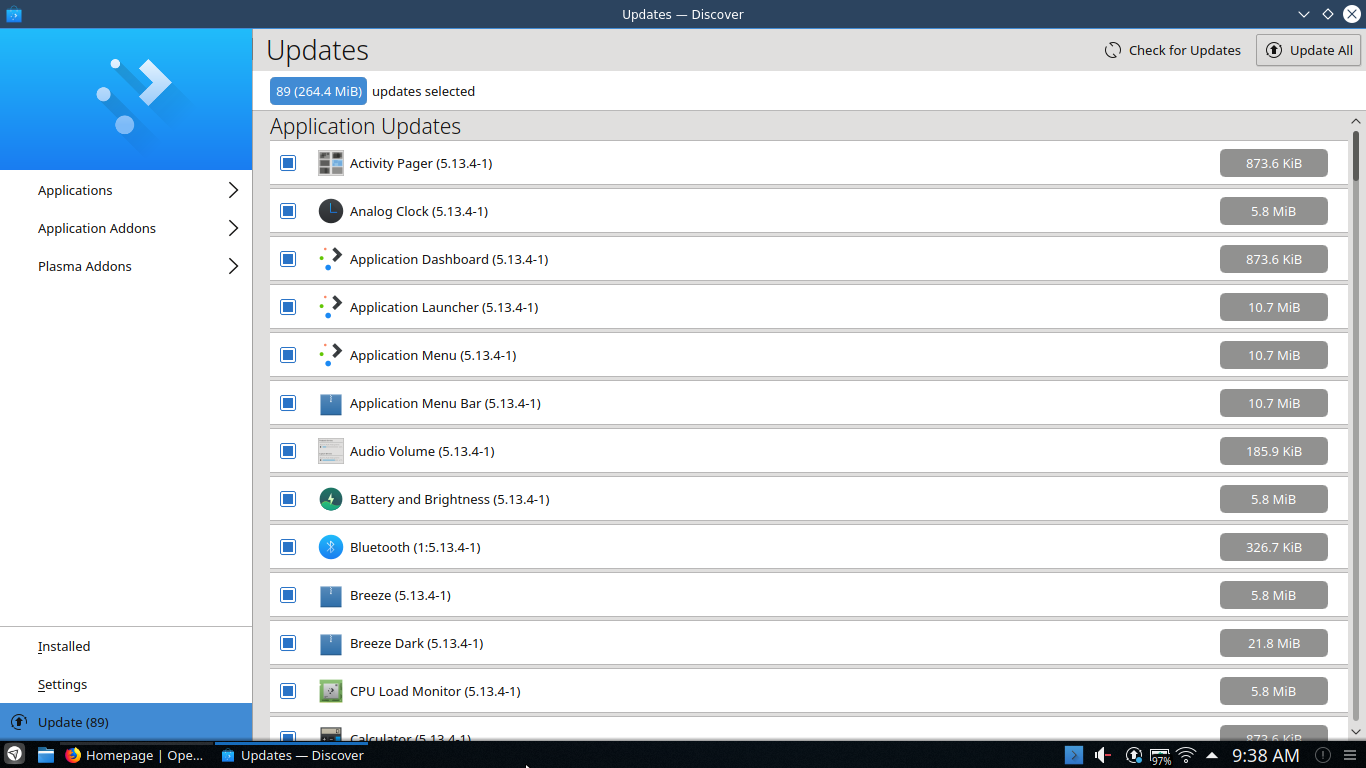
Task: Select the Update (89) sidebar entry
Action: [x=126, y=722]
